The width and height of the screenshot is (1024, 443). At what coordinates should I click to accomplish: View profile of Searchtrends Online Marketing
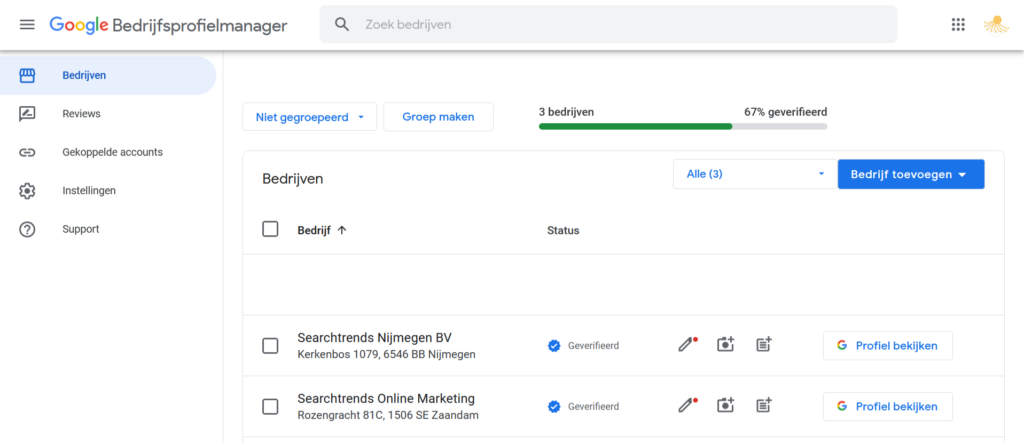click(x=888, y=406)
